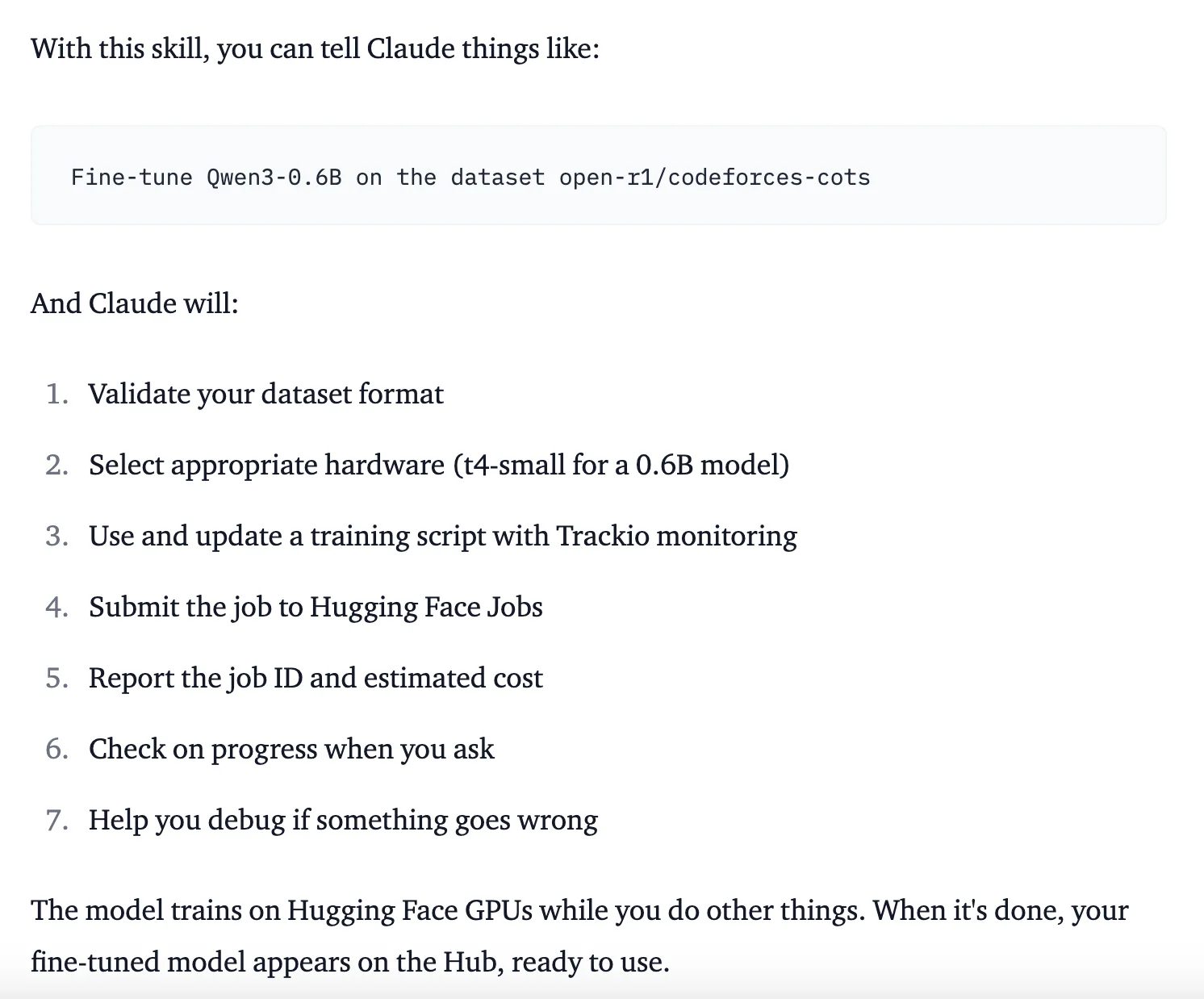
Task: Click 'Help you debug if something goes wrong'
Action: [343, 820]
